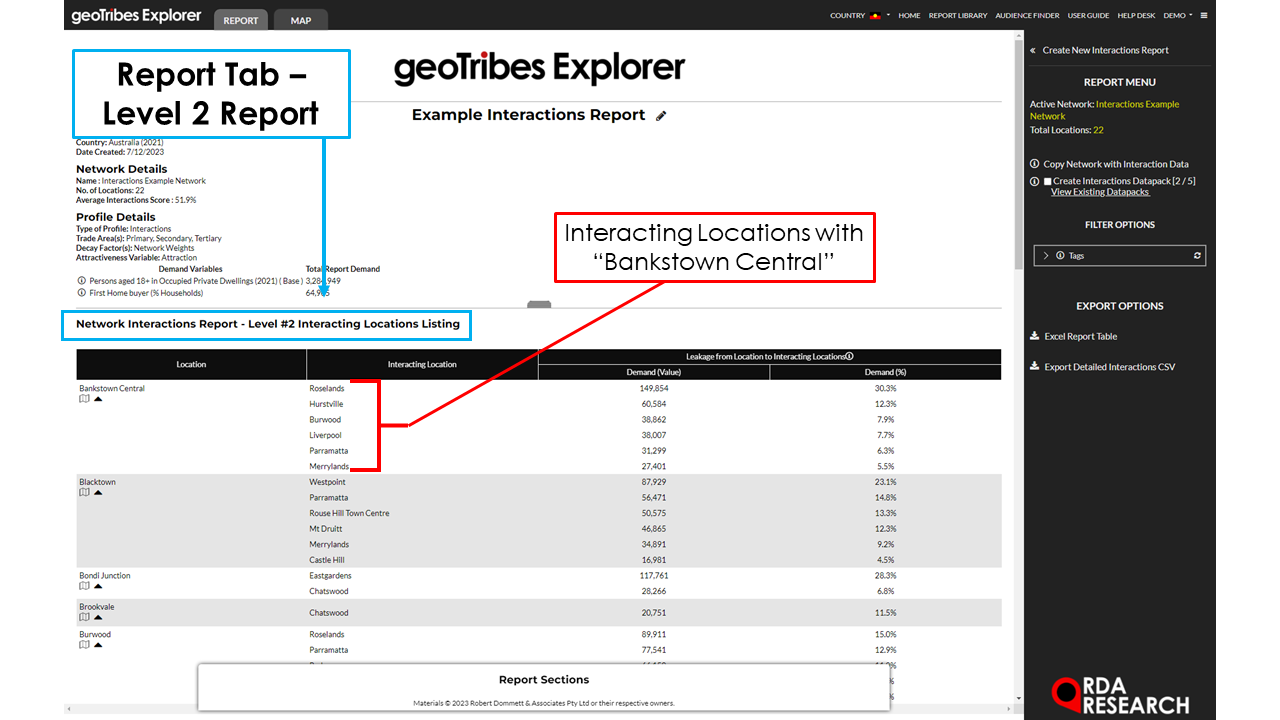Select Roselands under Bankstown Central
The image size is (1280, 720).
pos(327,388)
